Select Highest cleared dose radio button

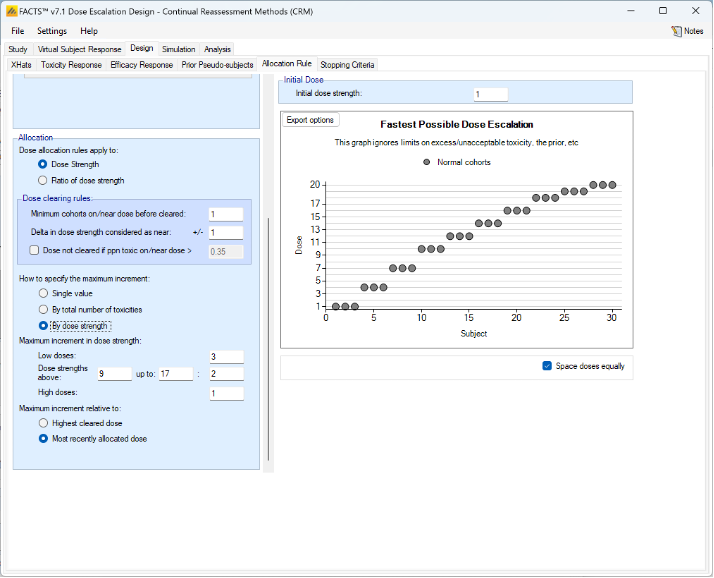(x=43, y=423)
